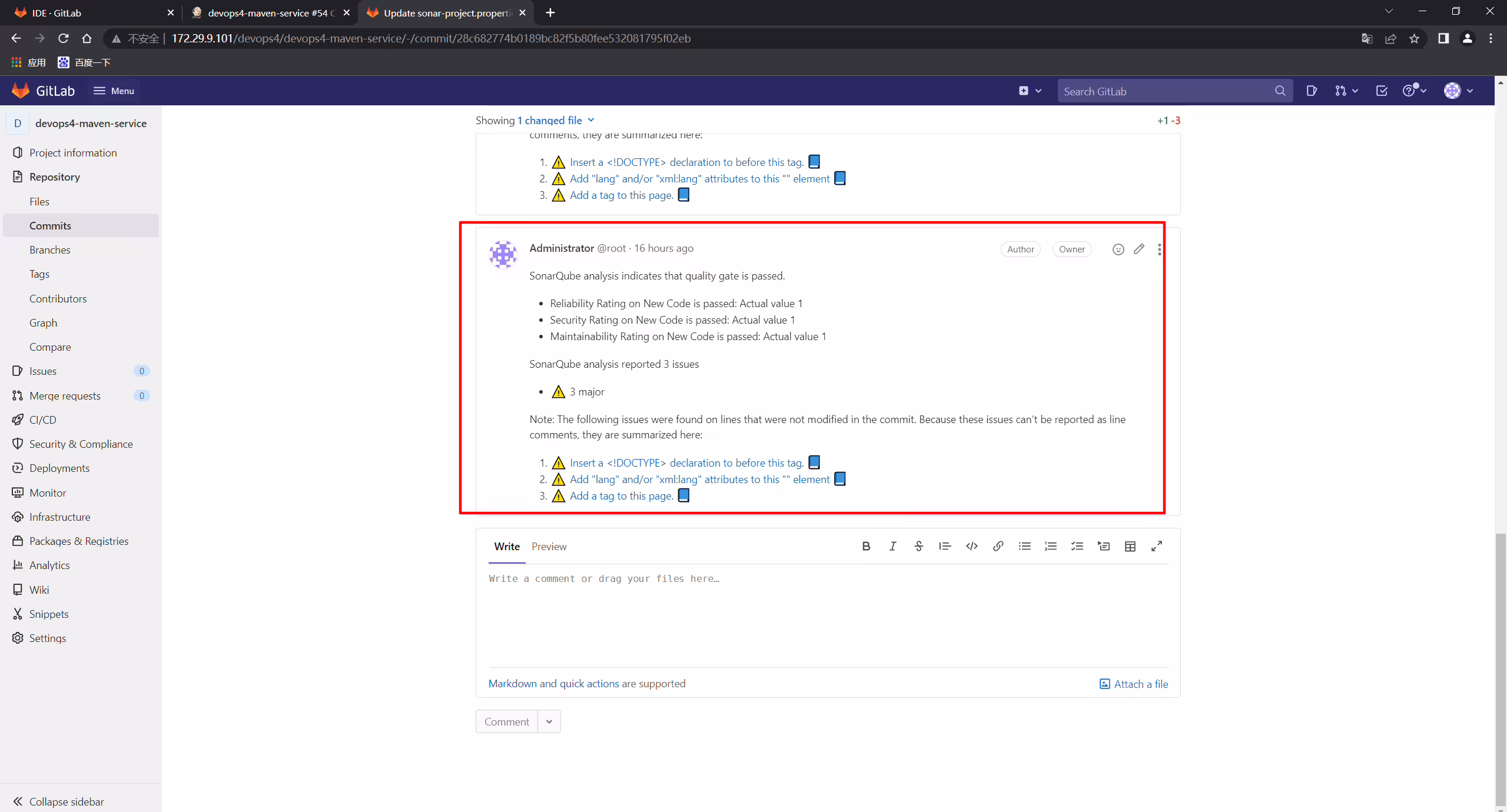The width and height of the screenshot is (1507, 812).
Task: Open Security & Compliance section
Action: tap(81, 444)
